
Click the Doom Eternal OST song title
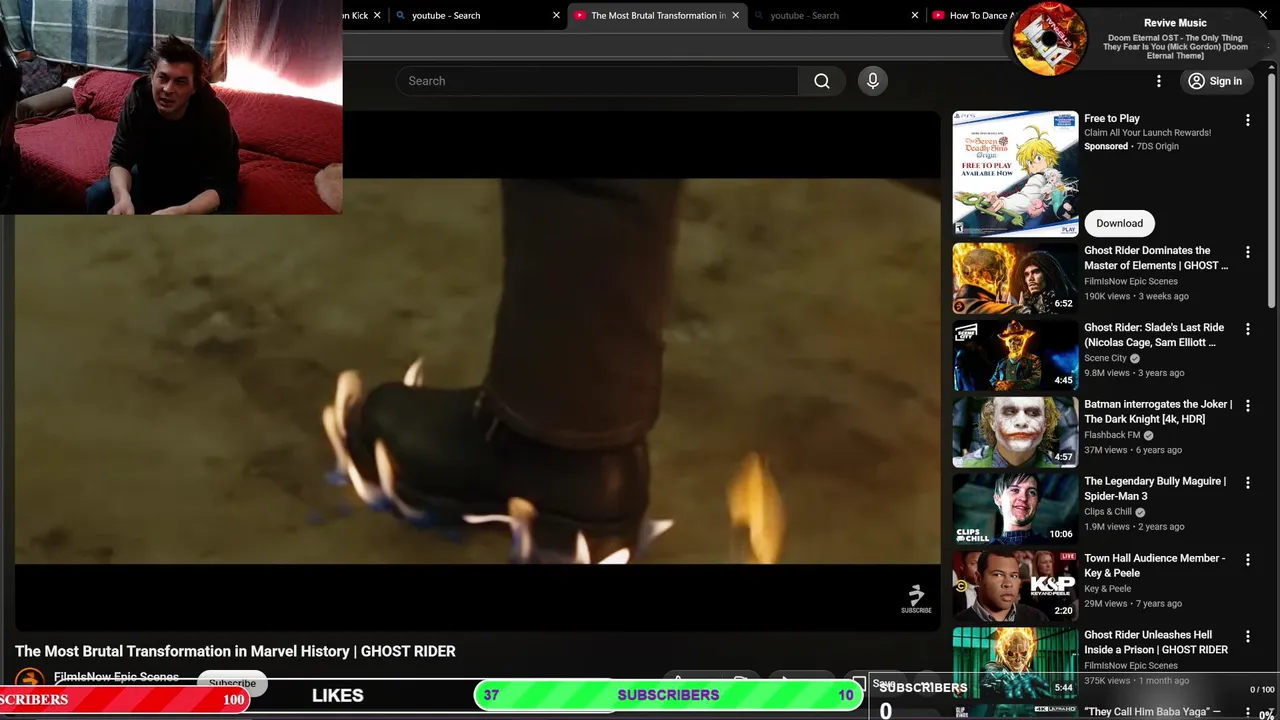point(1175,46)
